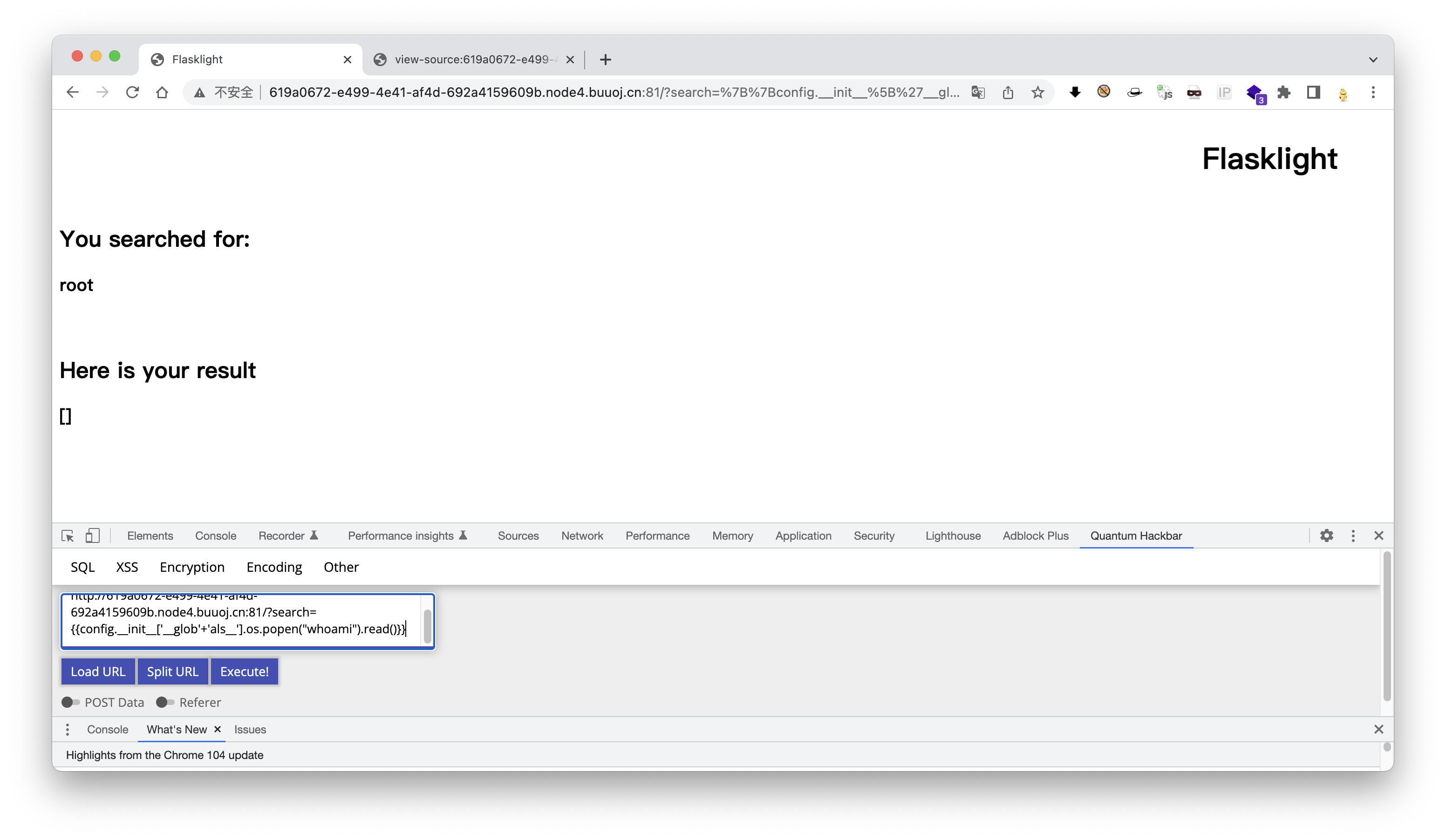Click the Load URL button
Viewport: 1446px width, 840px height.
(x=97, y=671)
